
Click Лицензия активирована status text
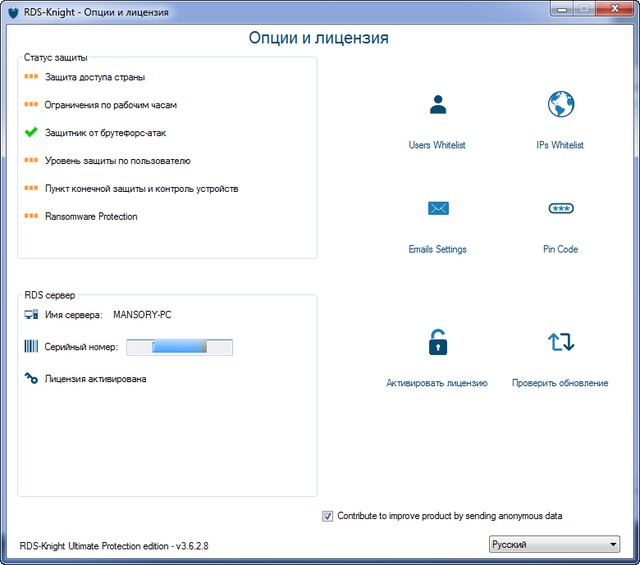[96, 379]
